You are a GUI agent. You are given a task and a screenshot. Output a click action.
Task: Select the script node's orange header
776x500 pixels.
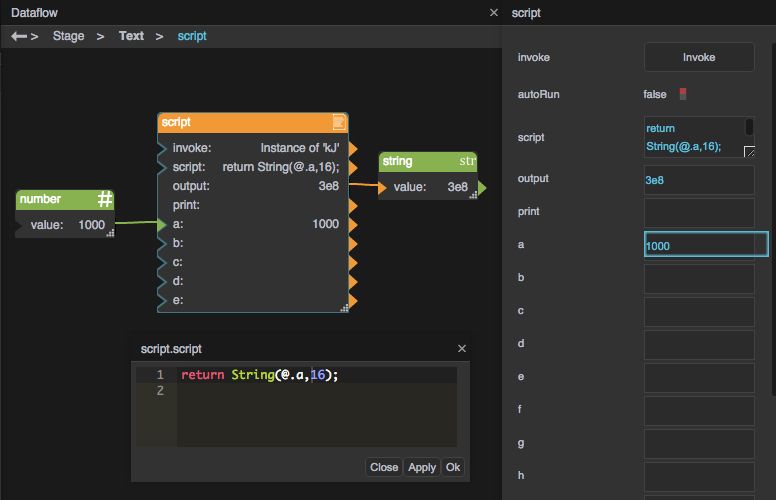click(252, 122)
